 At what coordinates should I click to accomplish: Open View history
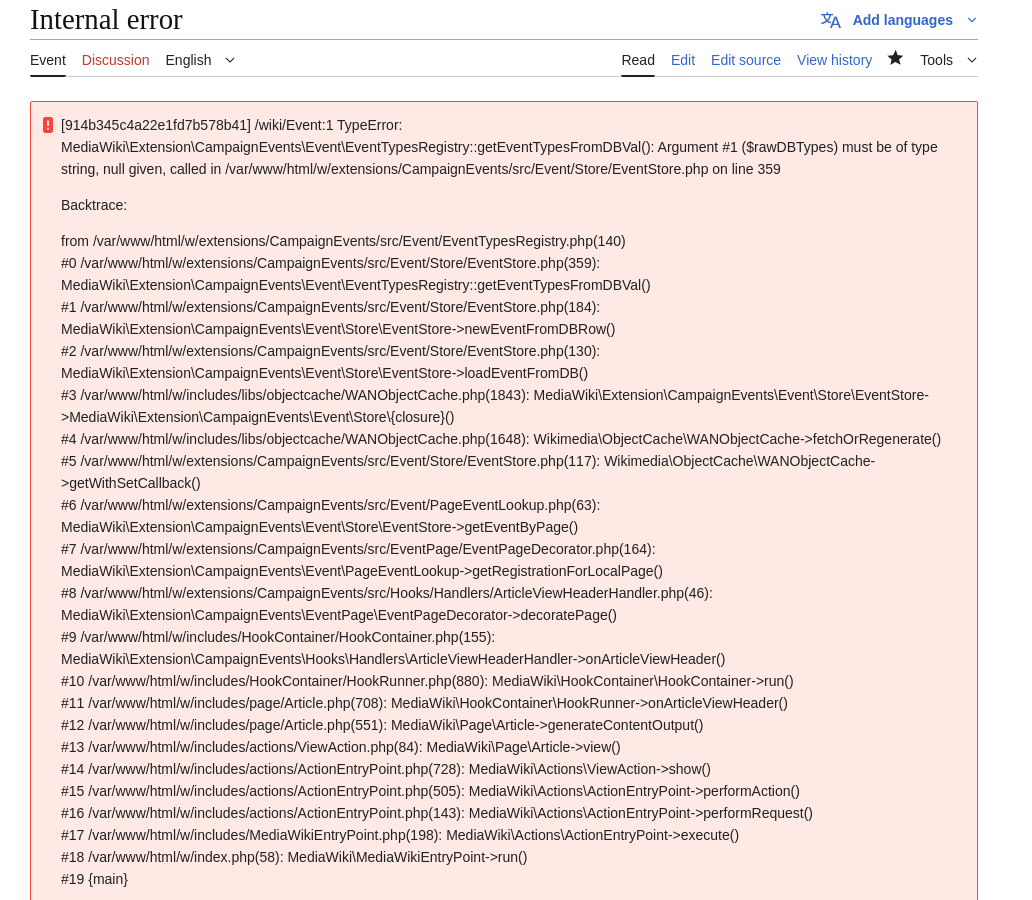tap(834, 60)
